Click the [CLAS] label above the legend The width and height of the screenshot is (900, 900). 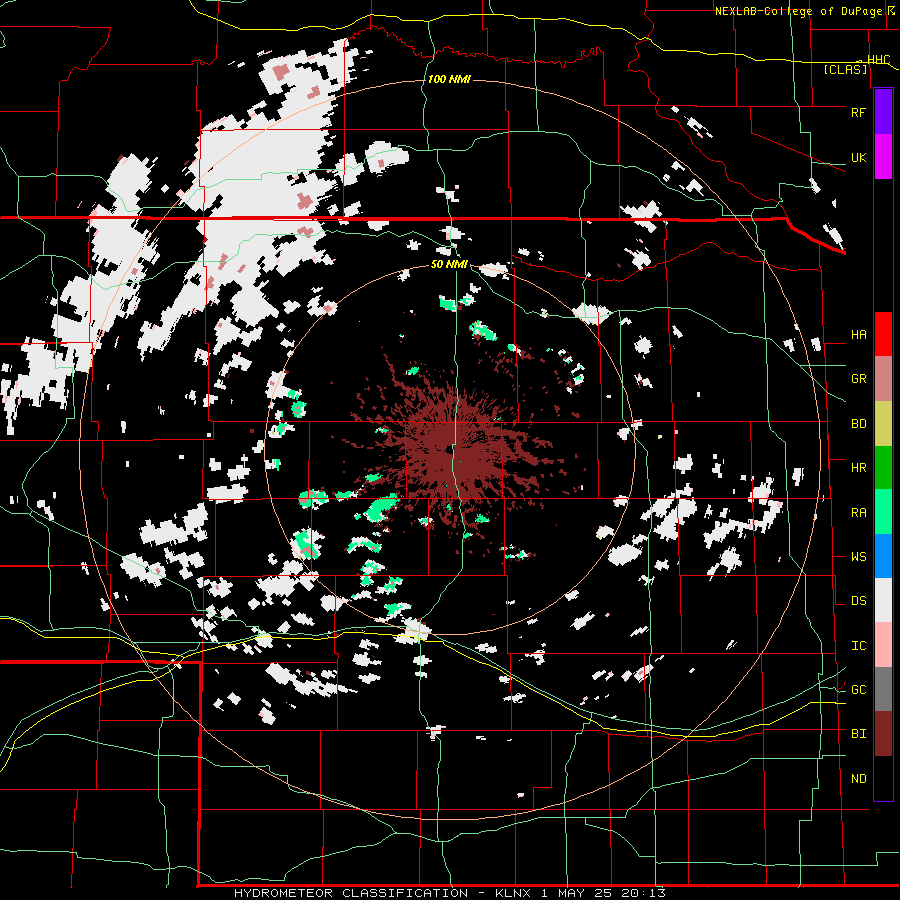pyautogui.click(x=845, y=70)
